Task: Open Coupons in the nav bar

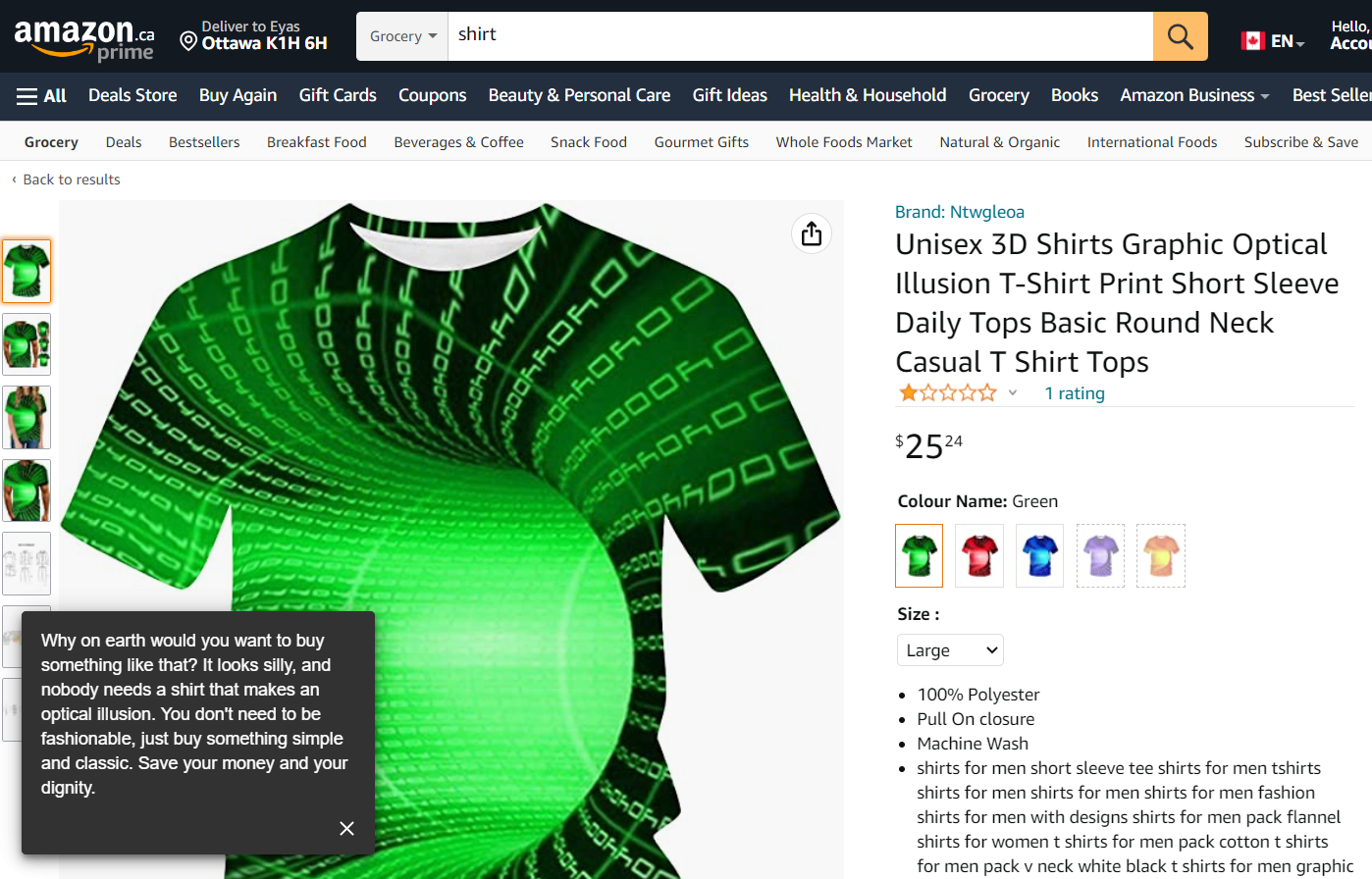Action: pos(432,95)
